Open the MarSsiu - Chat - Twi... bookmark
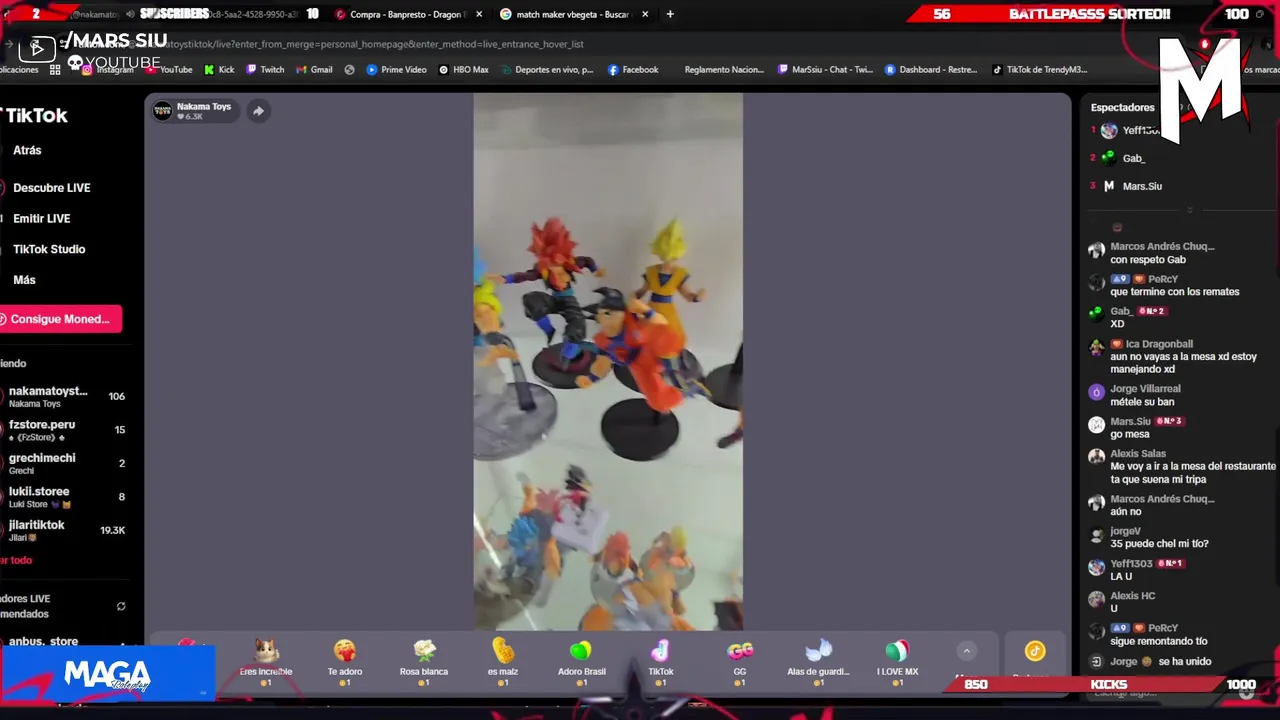Screen dimensions: 1280x720 (x=824, y=70)
